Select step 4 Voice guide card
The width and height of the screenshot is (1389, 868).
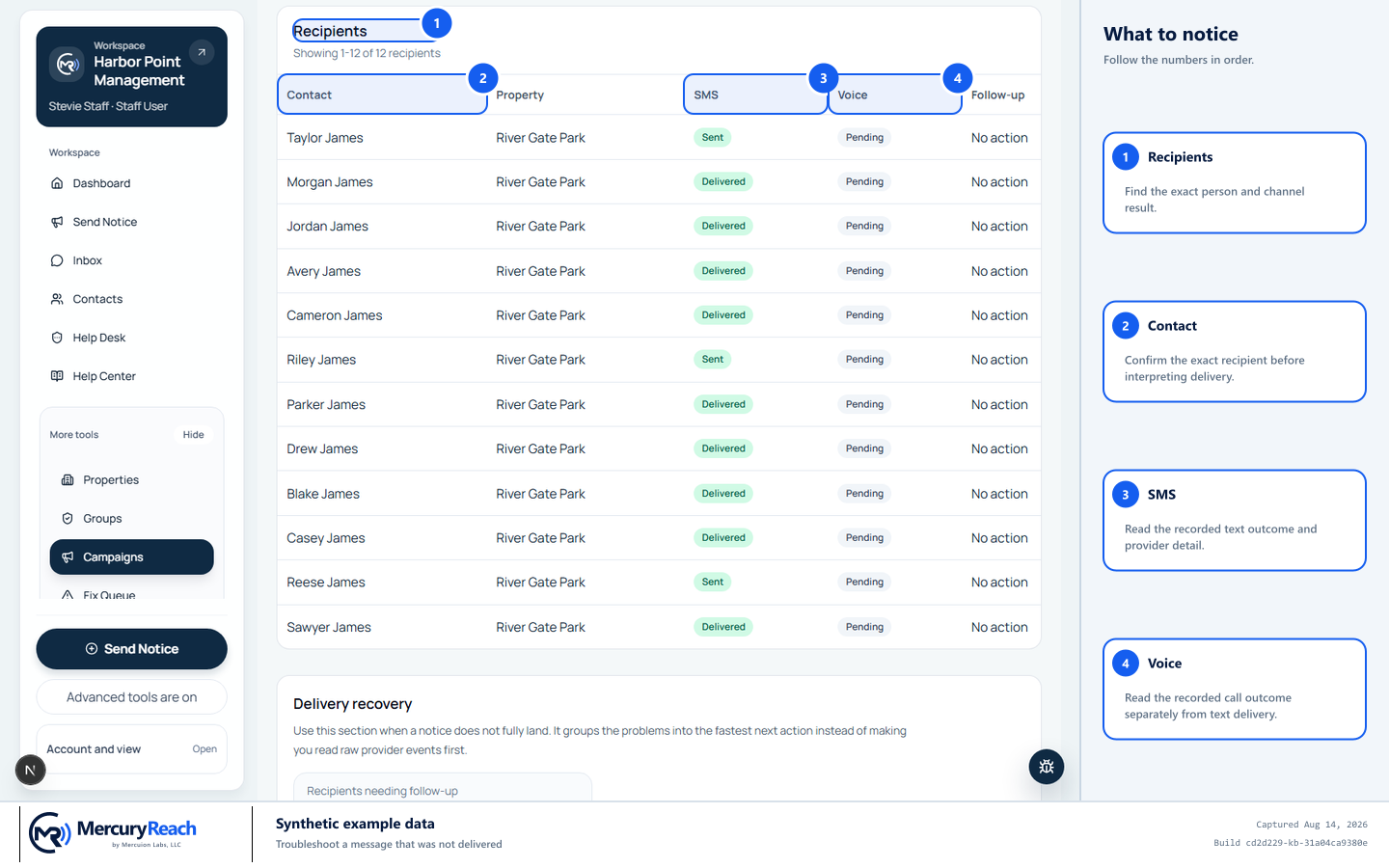(x=1235, y=690)
